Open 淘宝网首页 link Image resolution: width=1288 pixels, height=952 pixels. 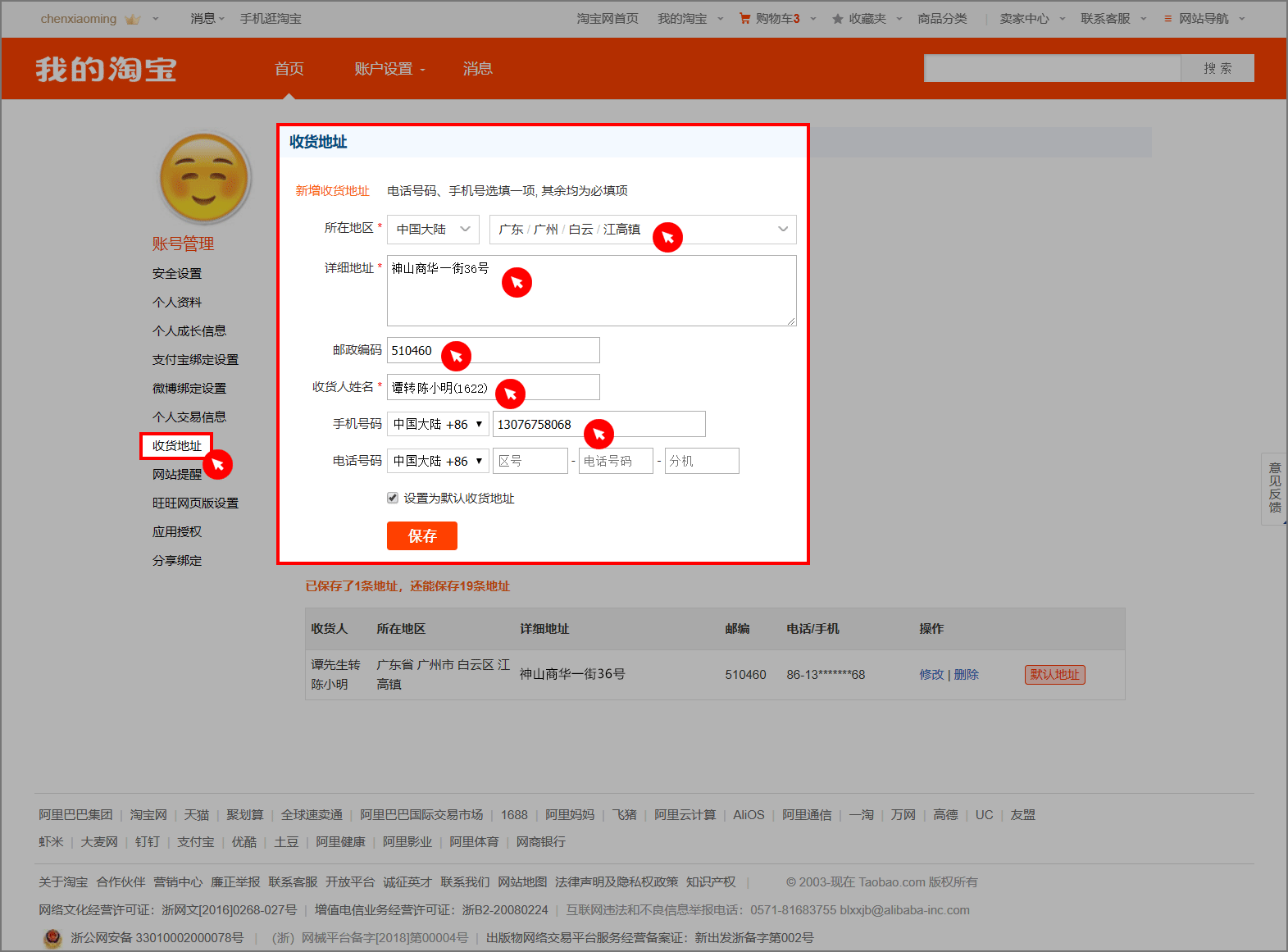pos(608,19)
